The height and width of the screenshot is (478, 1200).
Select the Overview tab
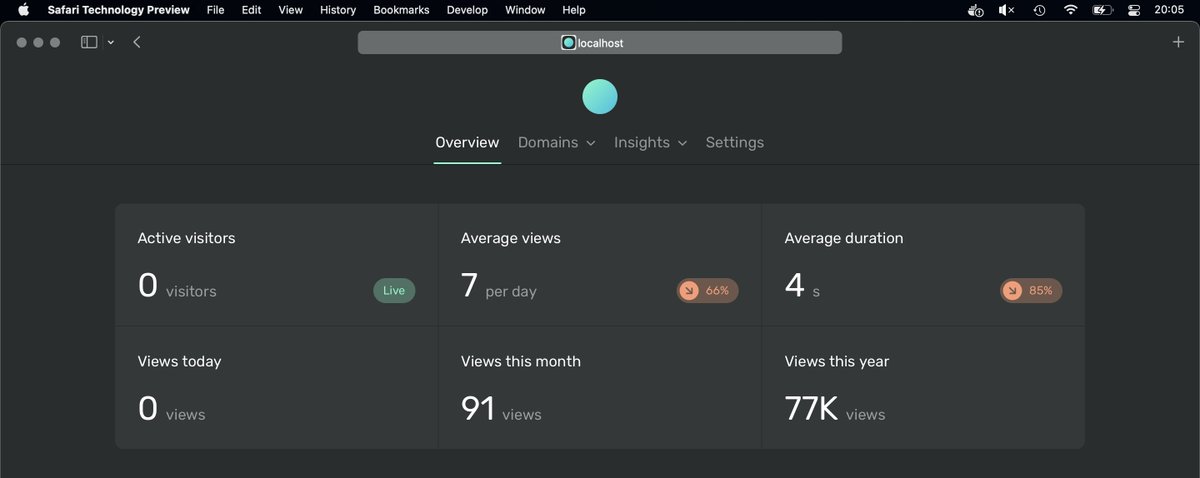(467, 143)
